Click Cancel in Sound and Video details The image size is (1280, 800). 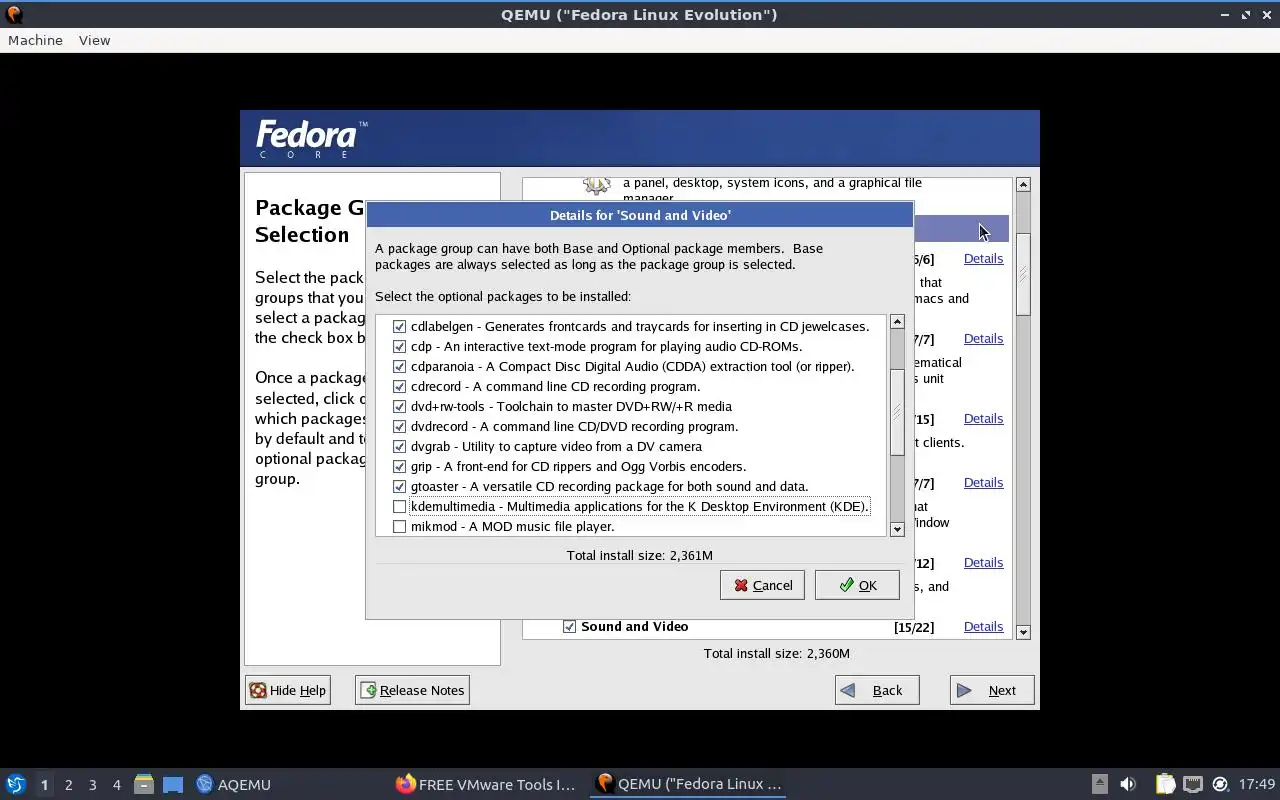762,585
